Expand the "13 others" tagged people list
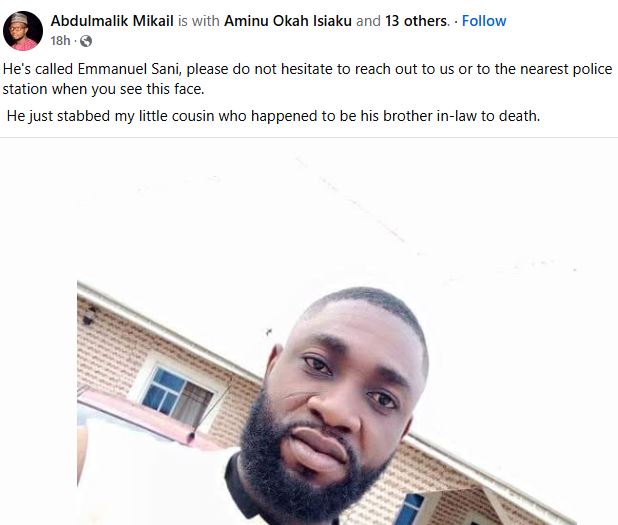618x525 pixels. coord(416,21)
